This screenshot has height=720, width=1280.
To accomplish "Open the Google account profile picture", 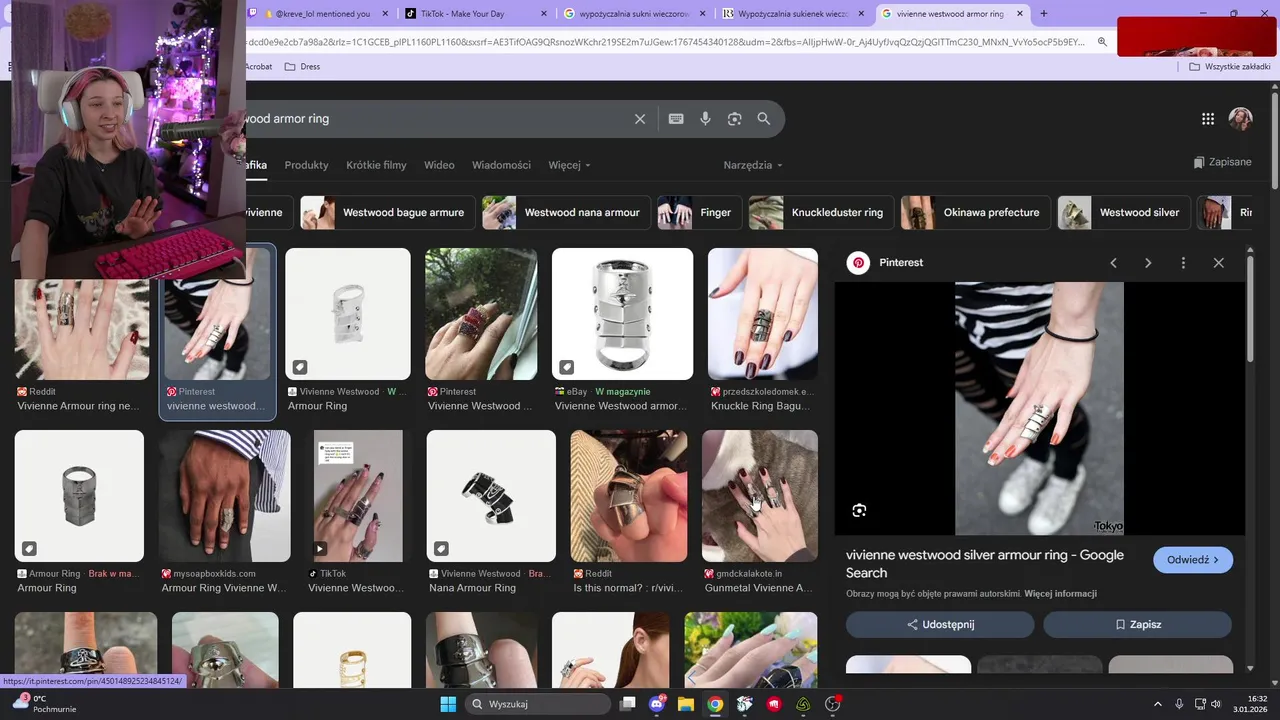I will (x=1241, y=119).
